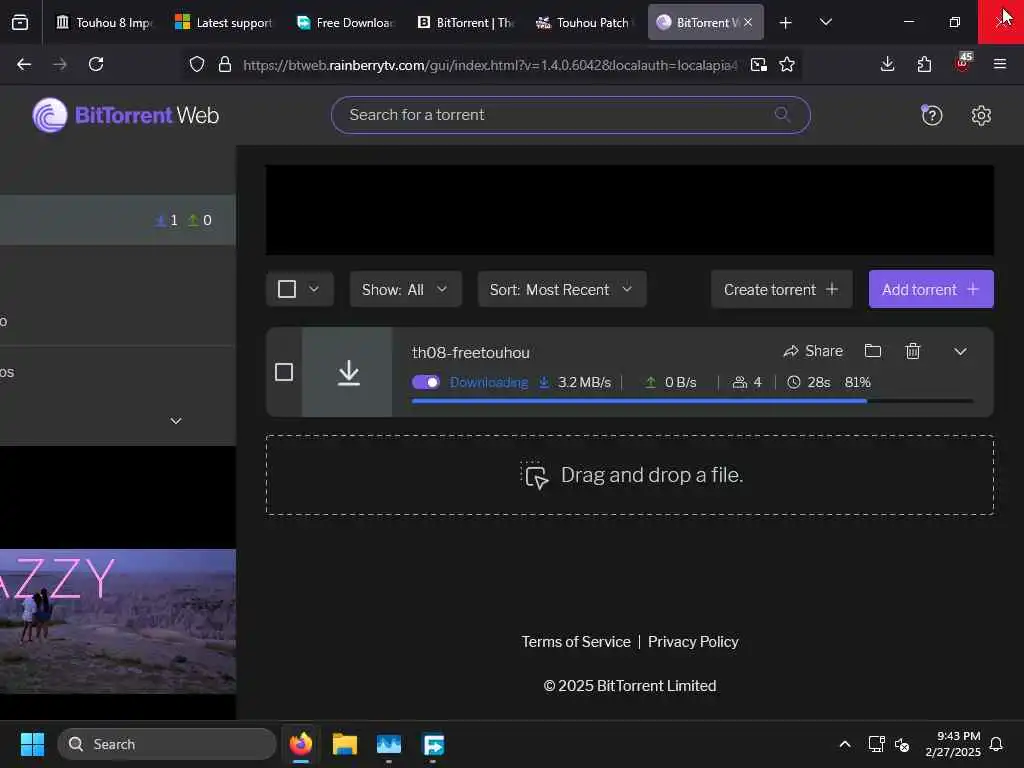Check the select-all torrents checkbox

(287, 289)
